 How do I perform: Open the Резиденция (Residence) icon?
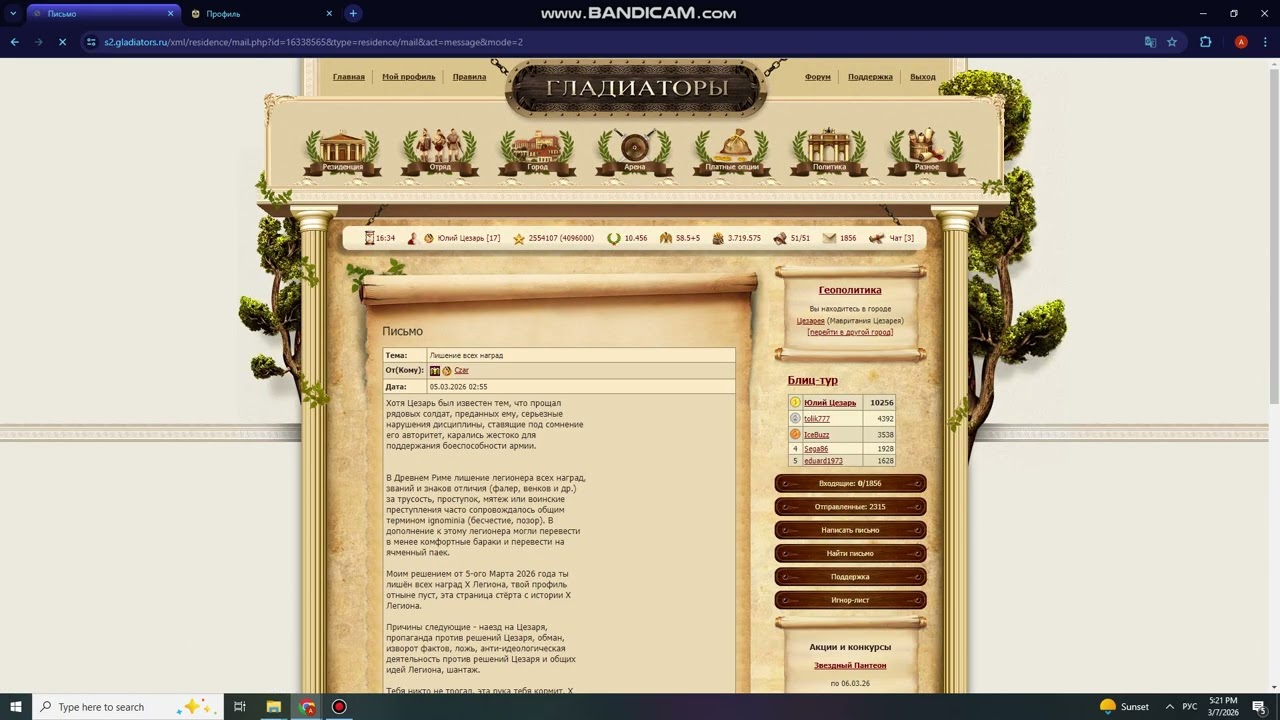[x=342, y=152]
